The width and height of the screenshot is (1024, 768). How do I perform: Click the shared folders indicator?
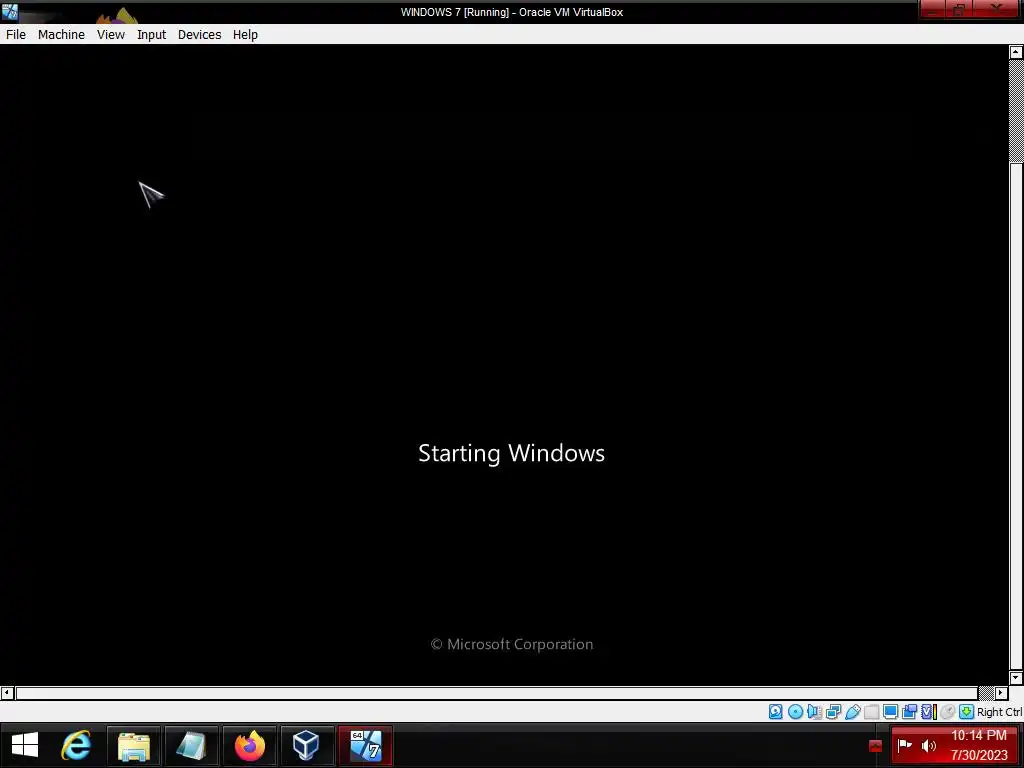point(871,712)
